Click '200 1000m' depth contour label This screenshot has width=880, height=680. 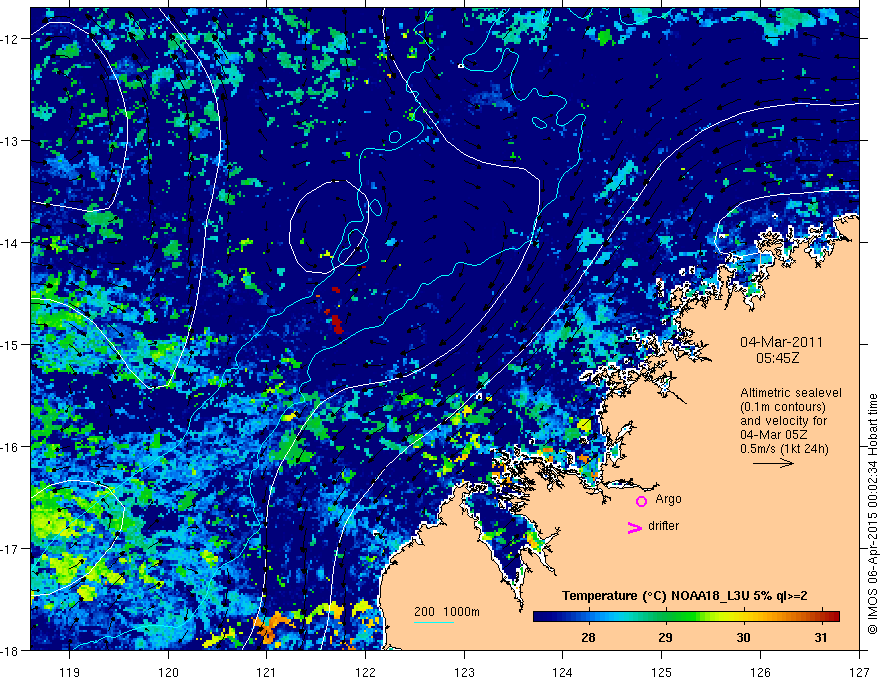[447, 612]
